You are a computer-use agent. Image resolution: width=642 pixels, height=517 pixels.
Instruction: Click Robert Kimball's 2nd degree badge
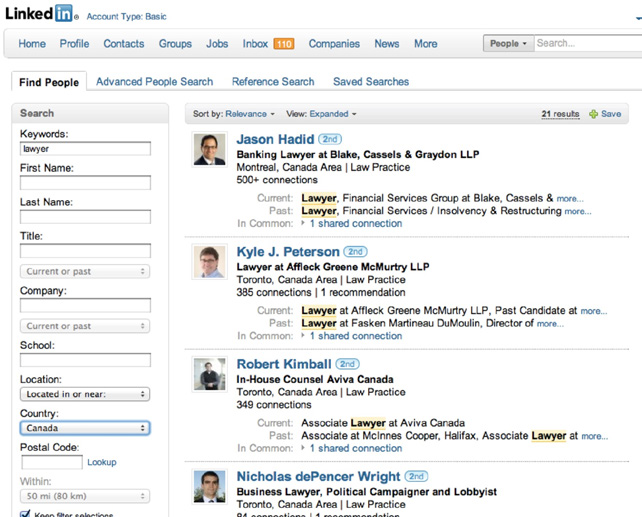click(x=348, y=364)
